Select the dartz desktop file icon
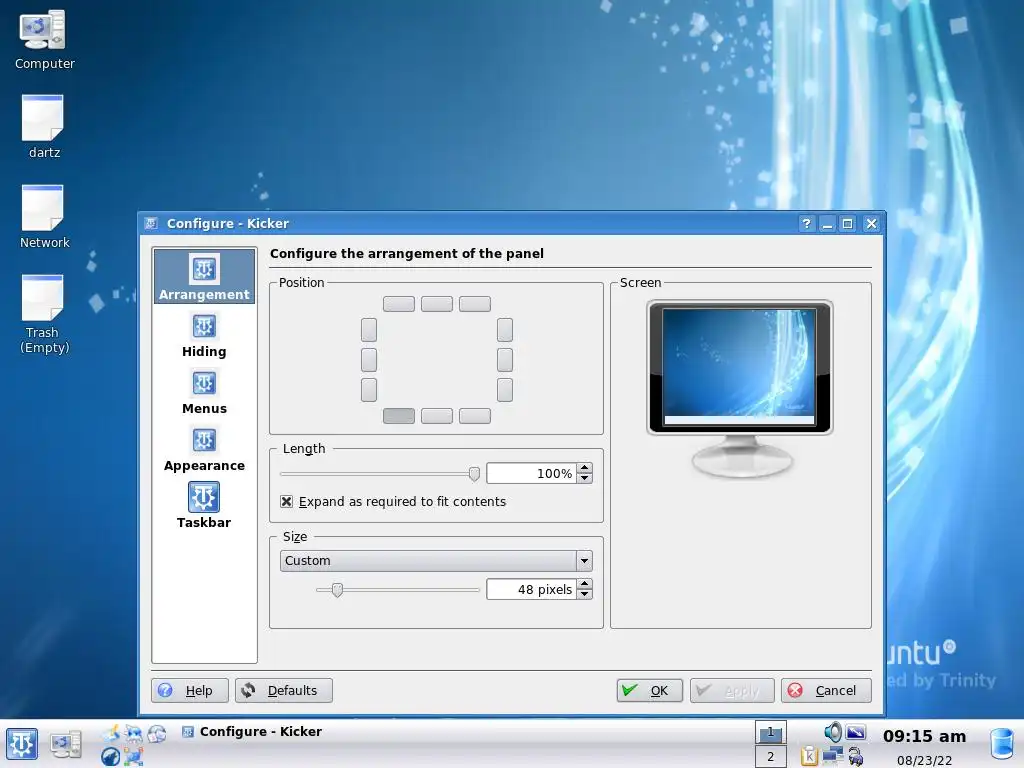The height and width of the screenshot is (768, 1024). pyautogui.click(x=44, y=127)
